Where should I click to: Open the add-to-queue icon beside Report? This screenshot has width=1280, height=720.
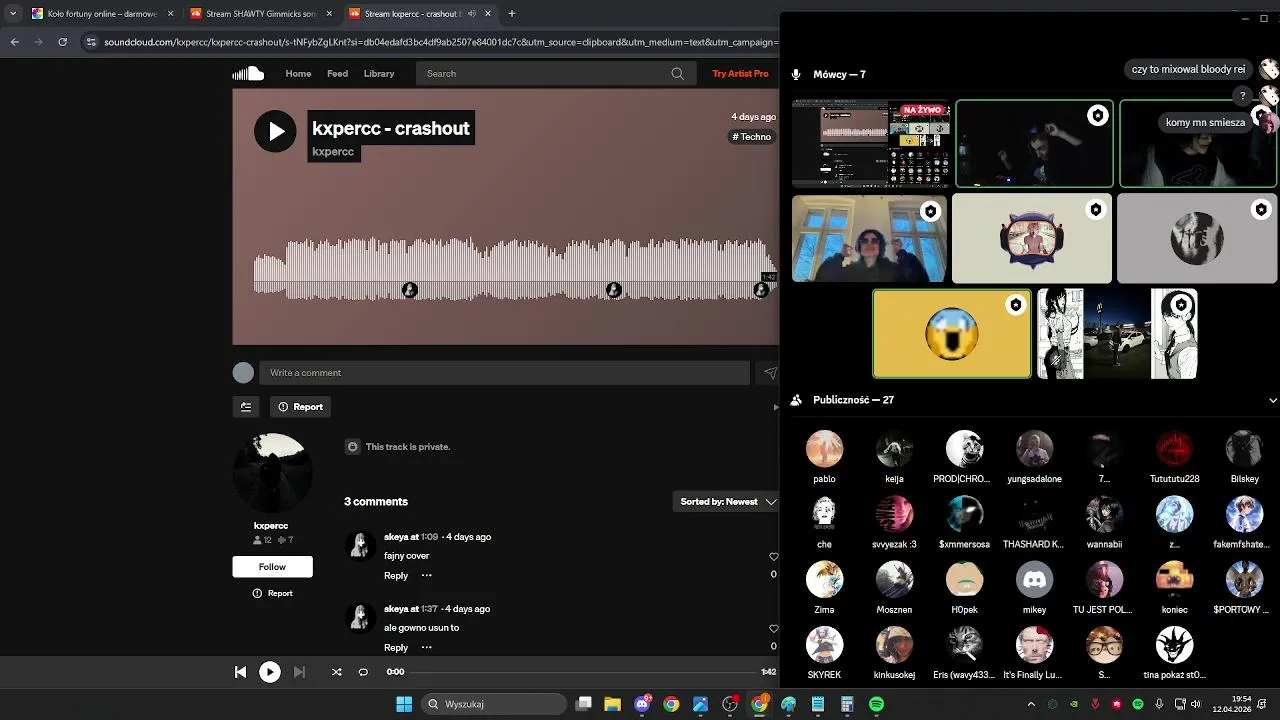246,407
